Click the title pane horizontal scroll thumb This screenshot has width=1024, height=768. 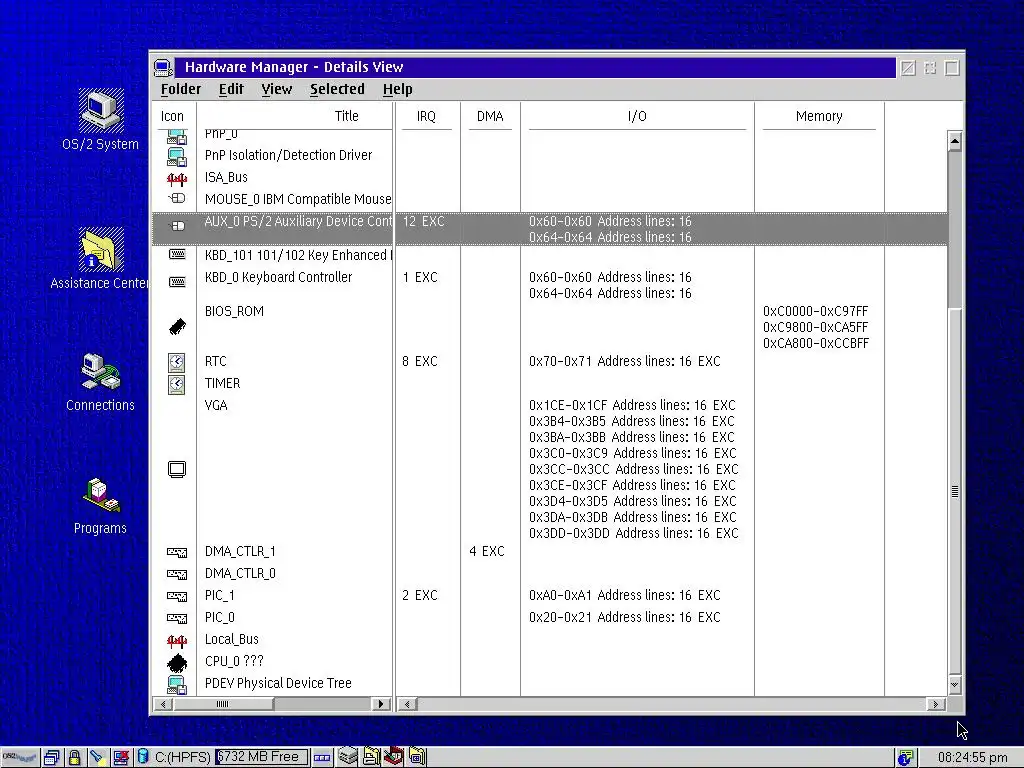click(223, 704)
